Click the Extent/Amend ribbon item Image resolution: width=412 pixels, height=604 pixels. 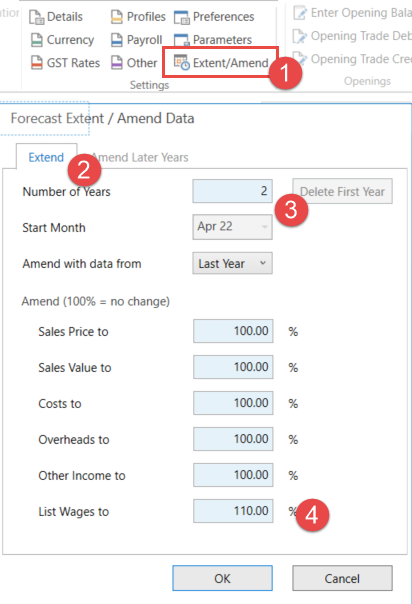pos(221,63)
